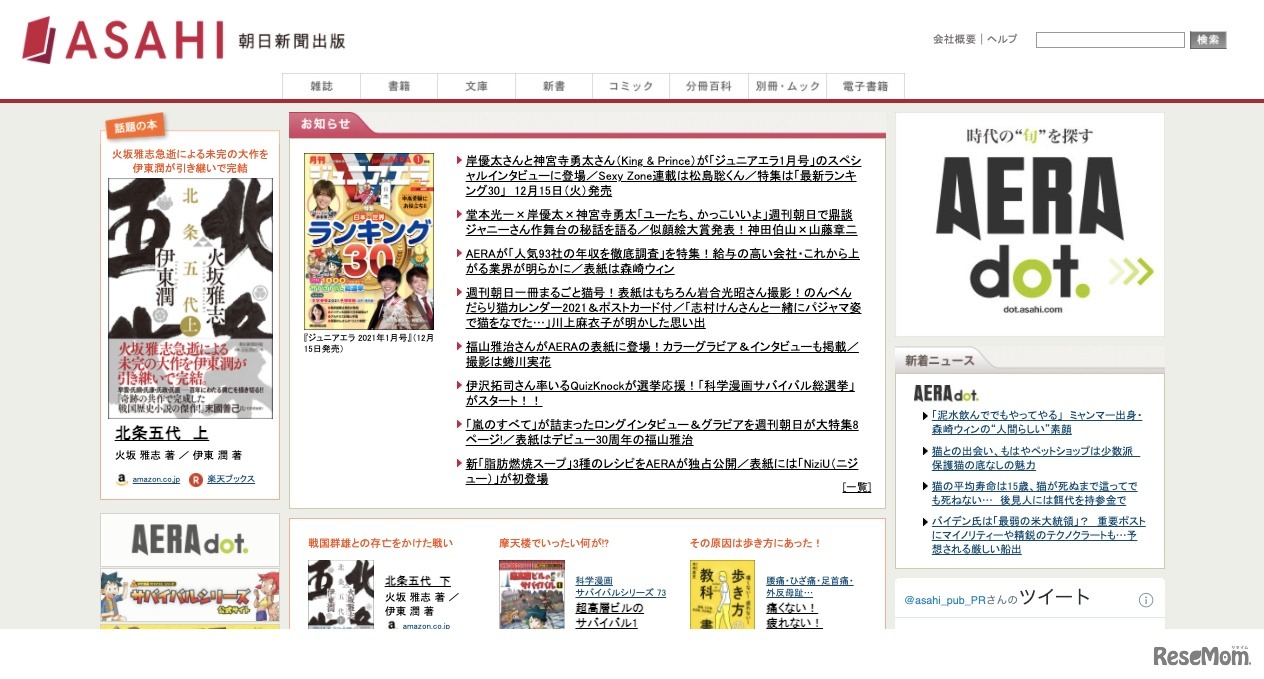Screen dimensions: 1264x679
Task: Open the news item AERAが人気93社の年収
Action: click(662, 261)
